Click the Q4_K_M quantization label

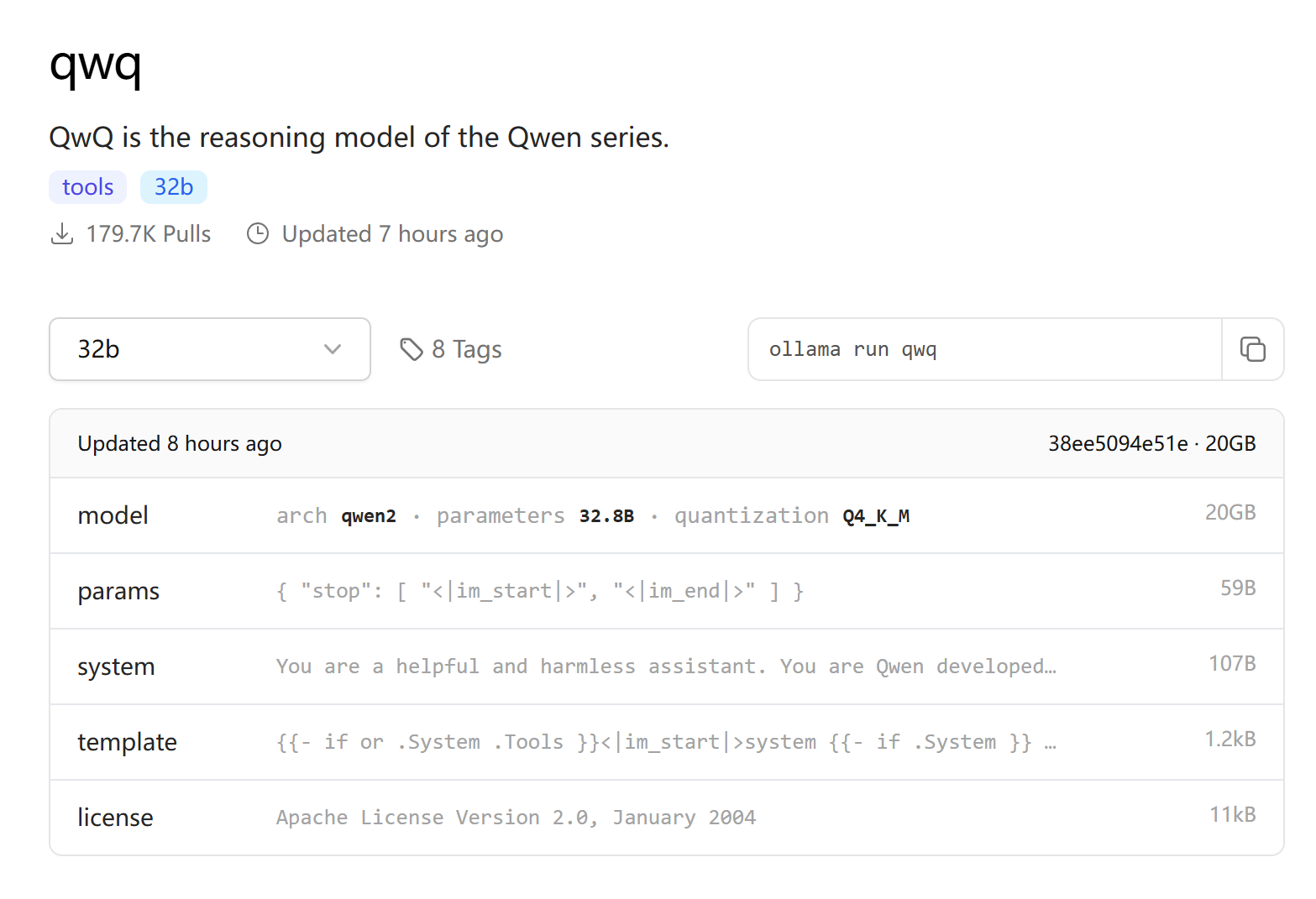(876, 515)
